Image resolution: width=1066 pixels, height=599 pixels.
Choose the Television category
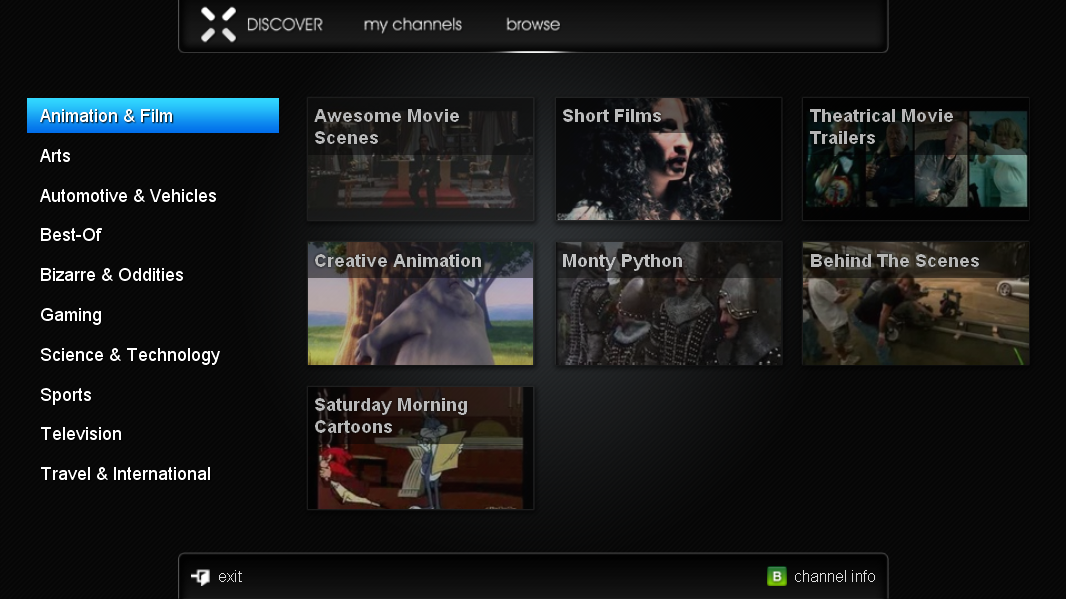pyautogui.click(x=81, y=434)
